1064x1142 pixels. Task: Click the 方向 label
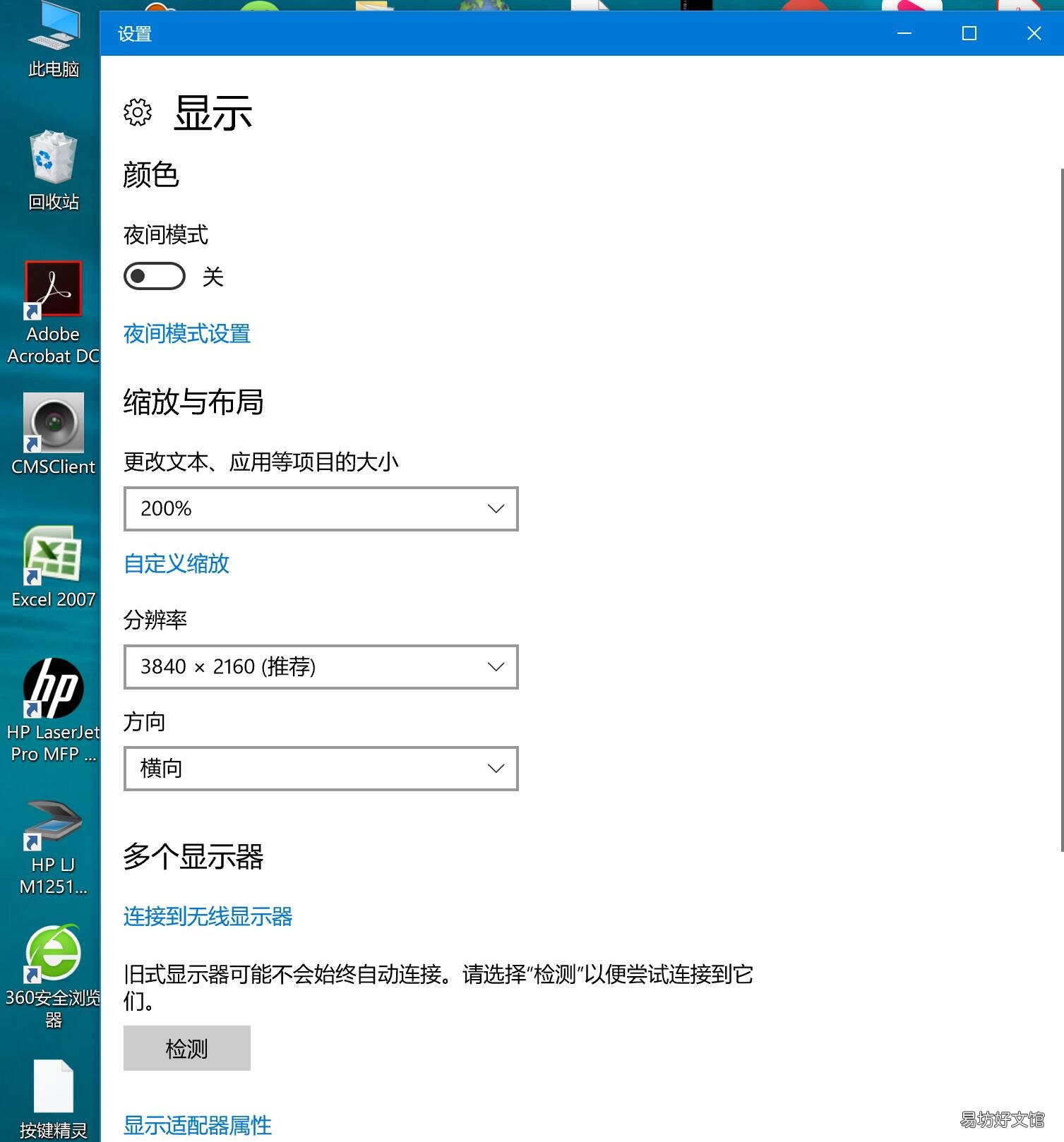[x=145, y=721]
